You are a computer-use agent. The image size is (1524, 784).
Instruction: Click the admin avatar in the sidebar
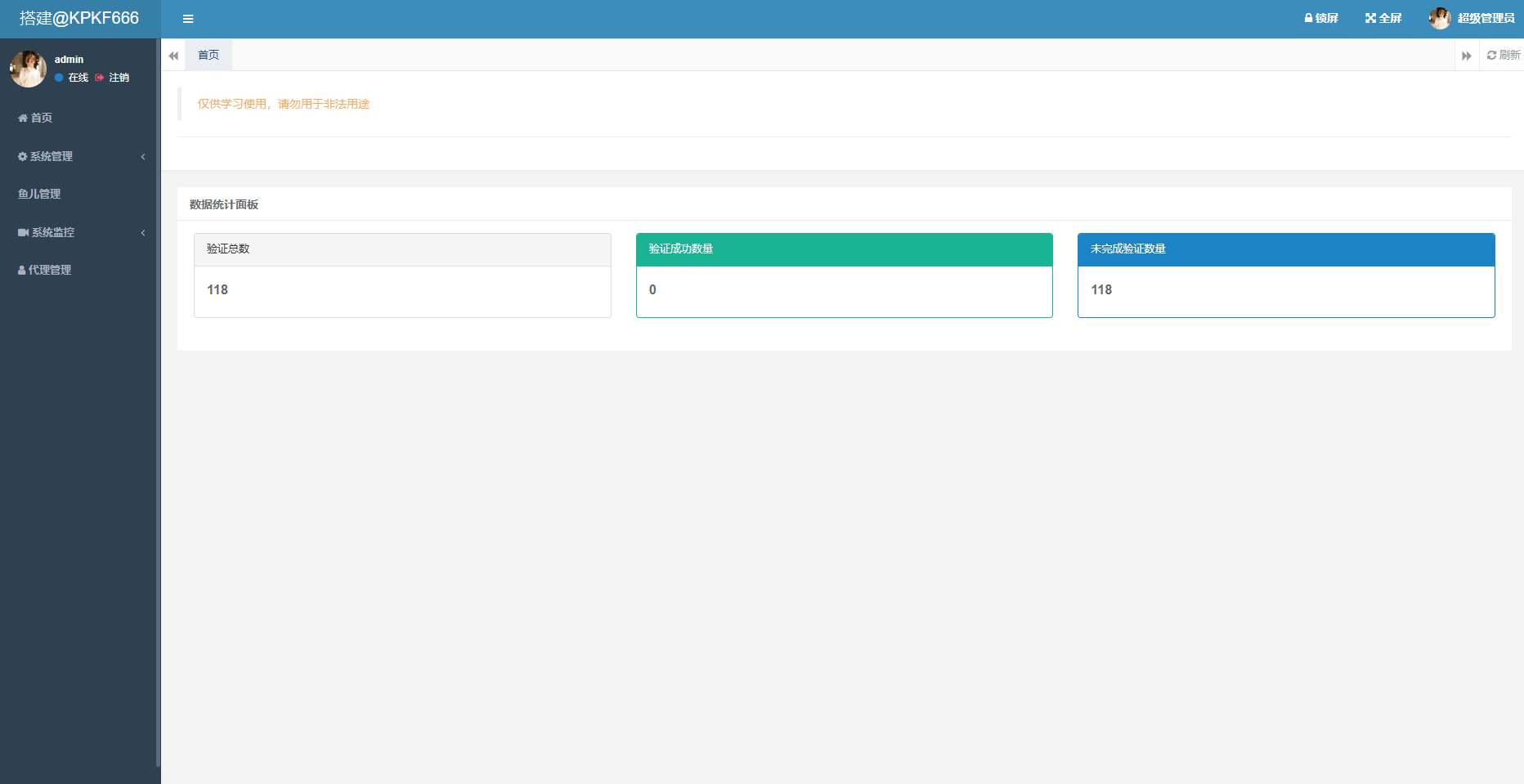28,69
